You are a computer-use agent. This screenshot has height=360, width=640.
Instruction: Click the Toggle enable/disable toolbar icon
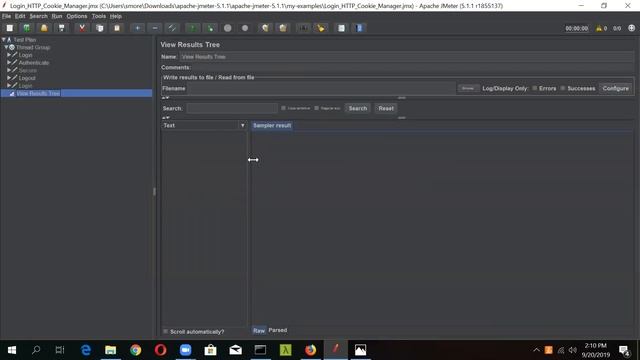172,28
